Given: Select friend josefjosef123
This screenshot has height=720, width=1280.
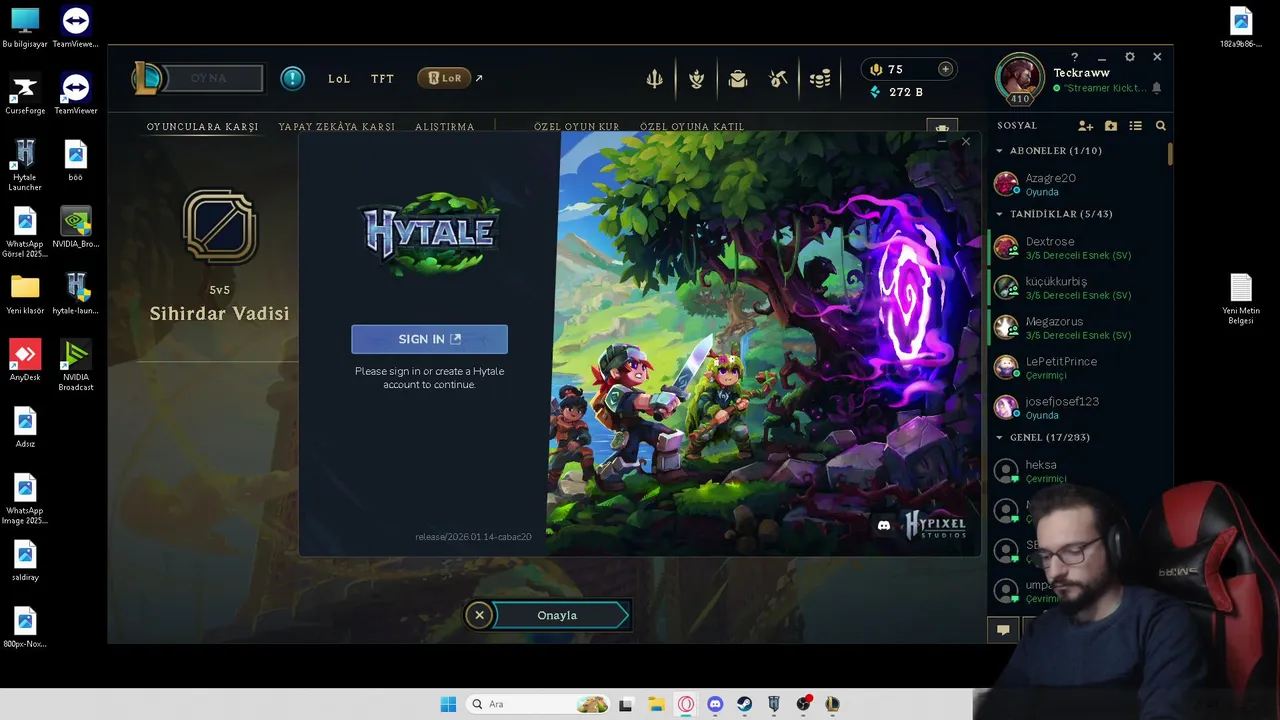Looking at the screenshot, I should tap(1079, 408).
